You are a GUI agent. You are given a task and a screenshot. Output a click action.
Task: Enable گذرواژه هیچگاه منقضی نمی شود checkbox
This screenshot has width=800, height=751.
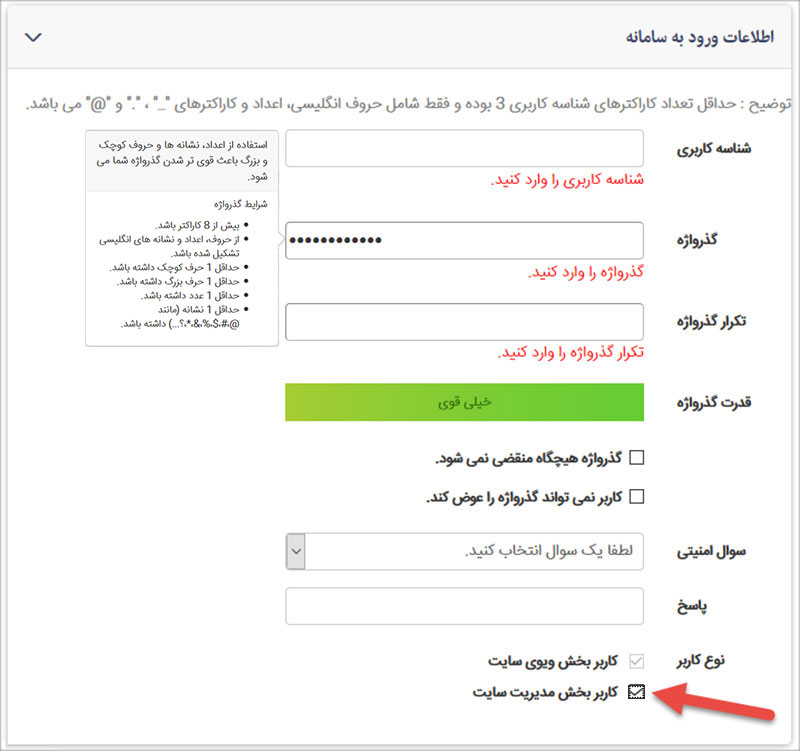point(636,458)
